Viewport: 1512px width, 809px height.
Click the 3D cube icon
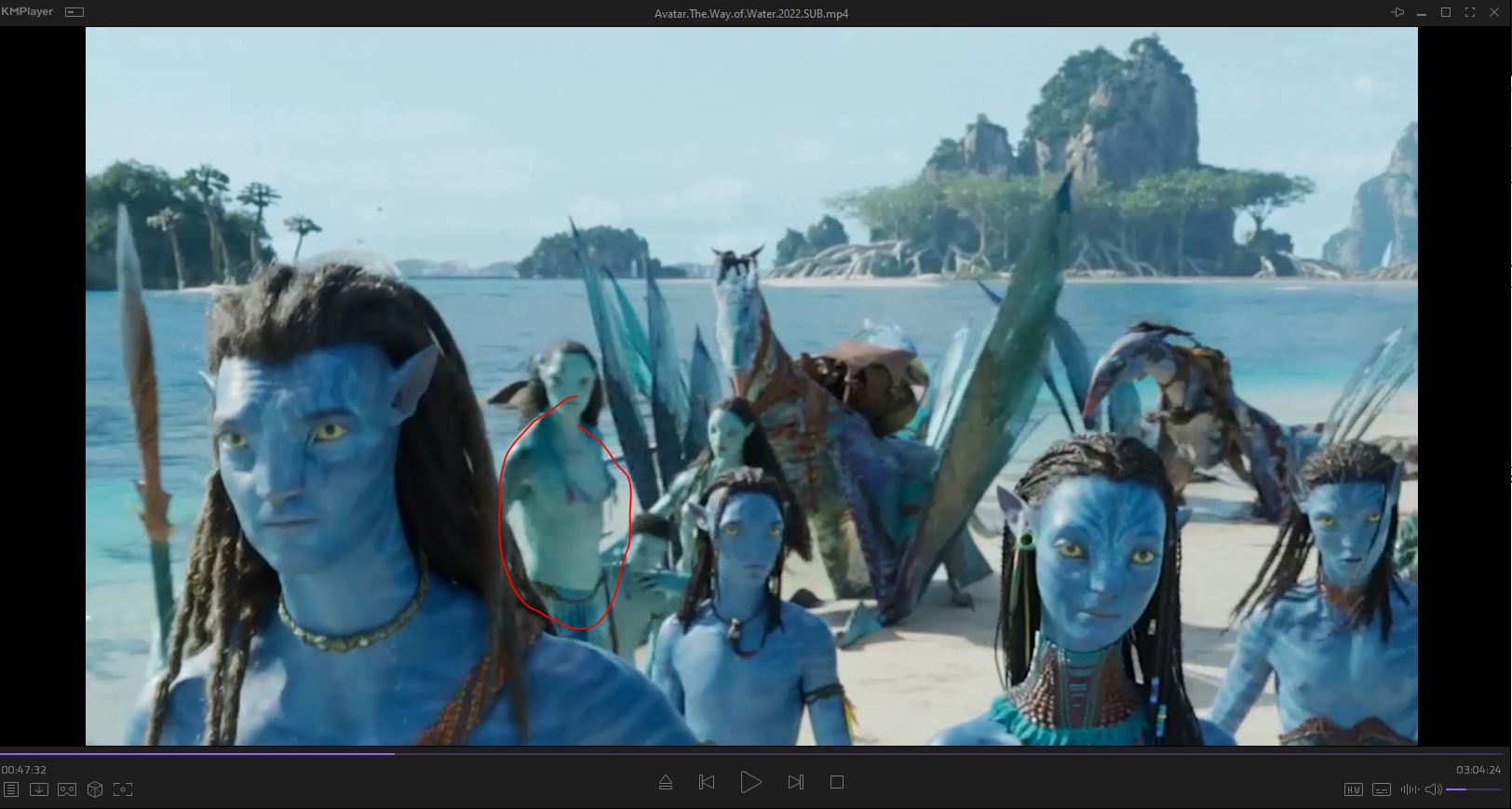tap(95, 789)
